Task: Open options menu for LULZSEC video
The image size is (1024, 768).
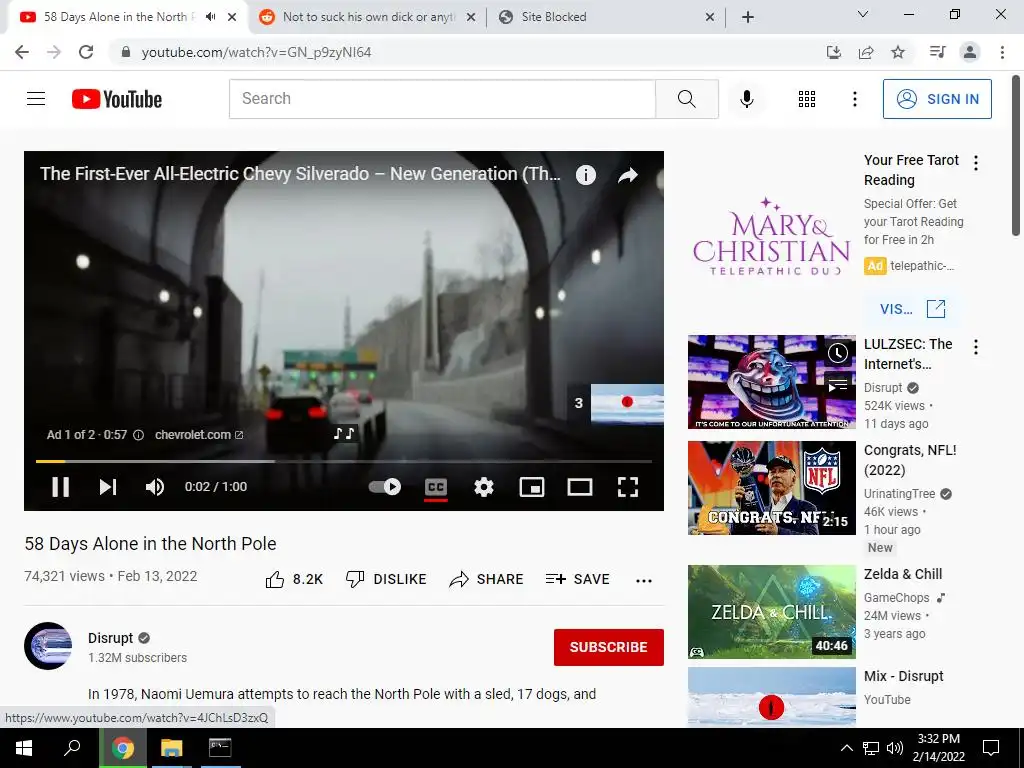Action: 976,347
